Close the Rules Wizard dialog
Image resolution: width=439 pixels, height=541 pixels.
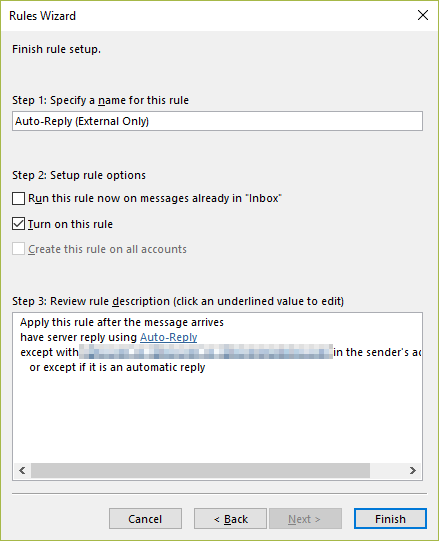click(422, 16)
